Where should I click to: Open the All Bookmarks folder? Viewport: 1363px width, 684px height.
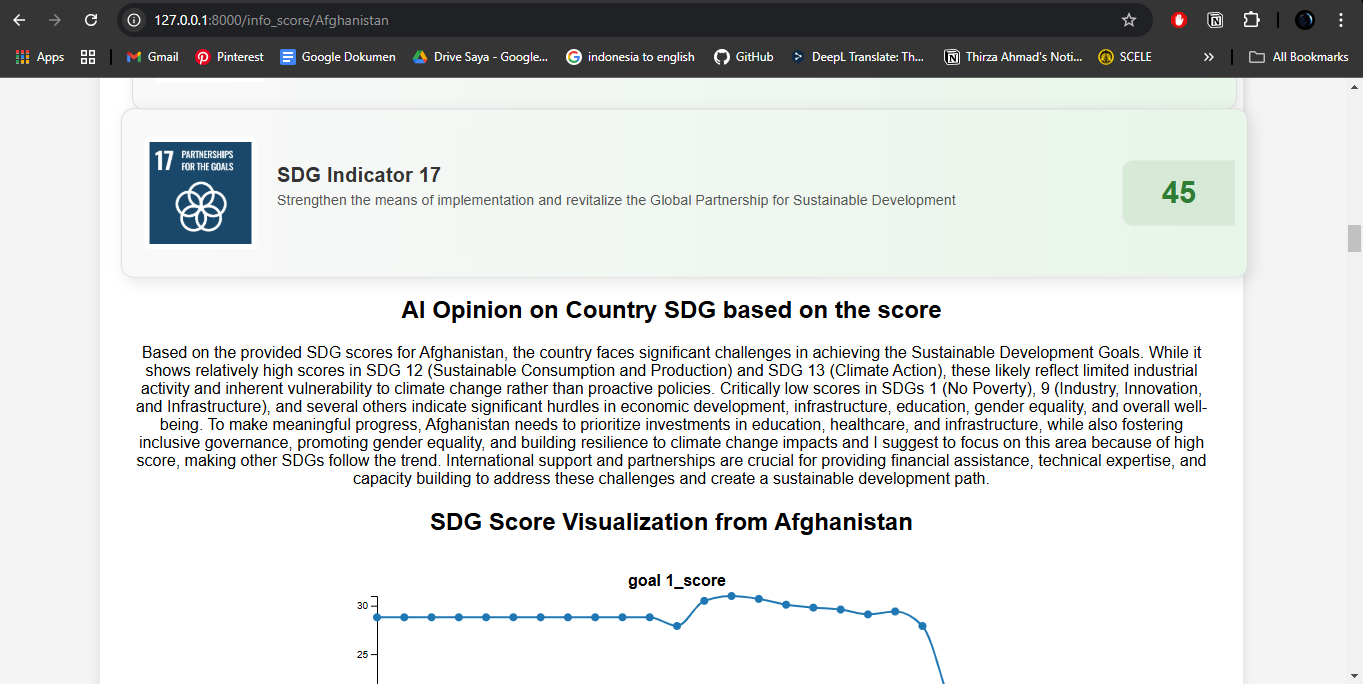point(1298,57)
